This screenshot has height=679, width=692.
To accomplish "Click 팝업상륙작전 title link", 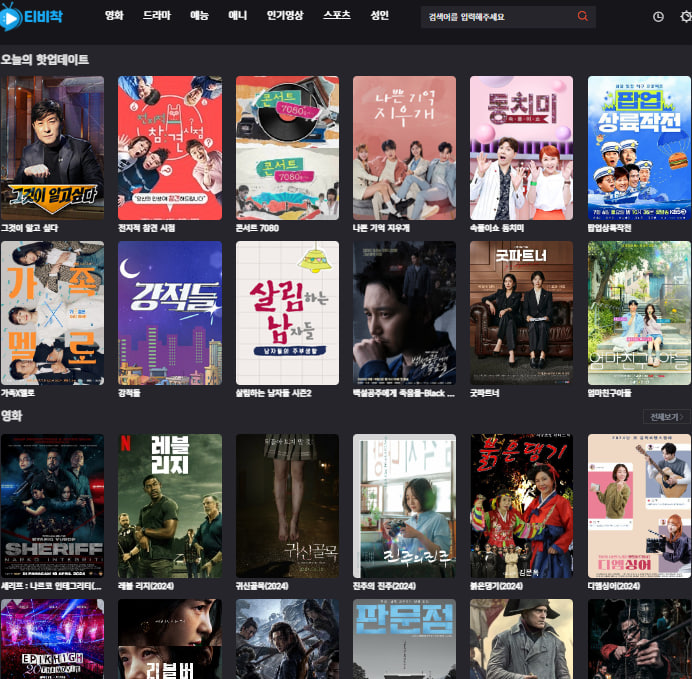I will point(609,228).
